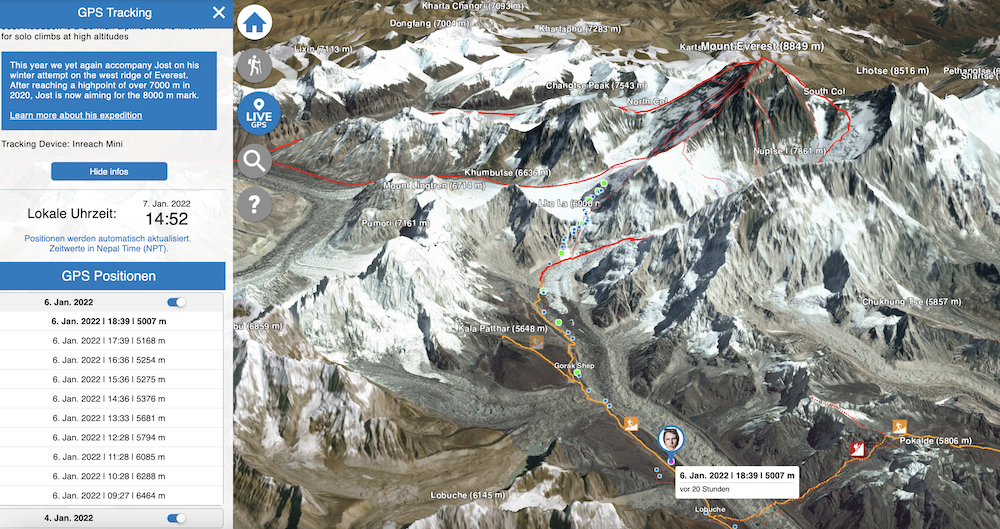Screen dimensions: 1000x529
Task: Select position entry 09:27 at 6464 m
Action: 112,496
